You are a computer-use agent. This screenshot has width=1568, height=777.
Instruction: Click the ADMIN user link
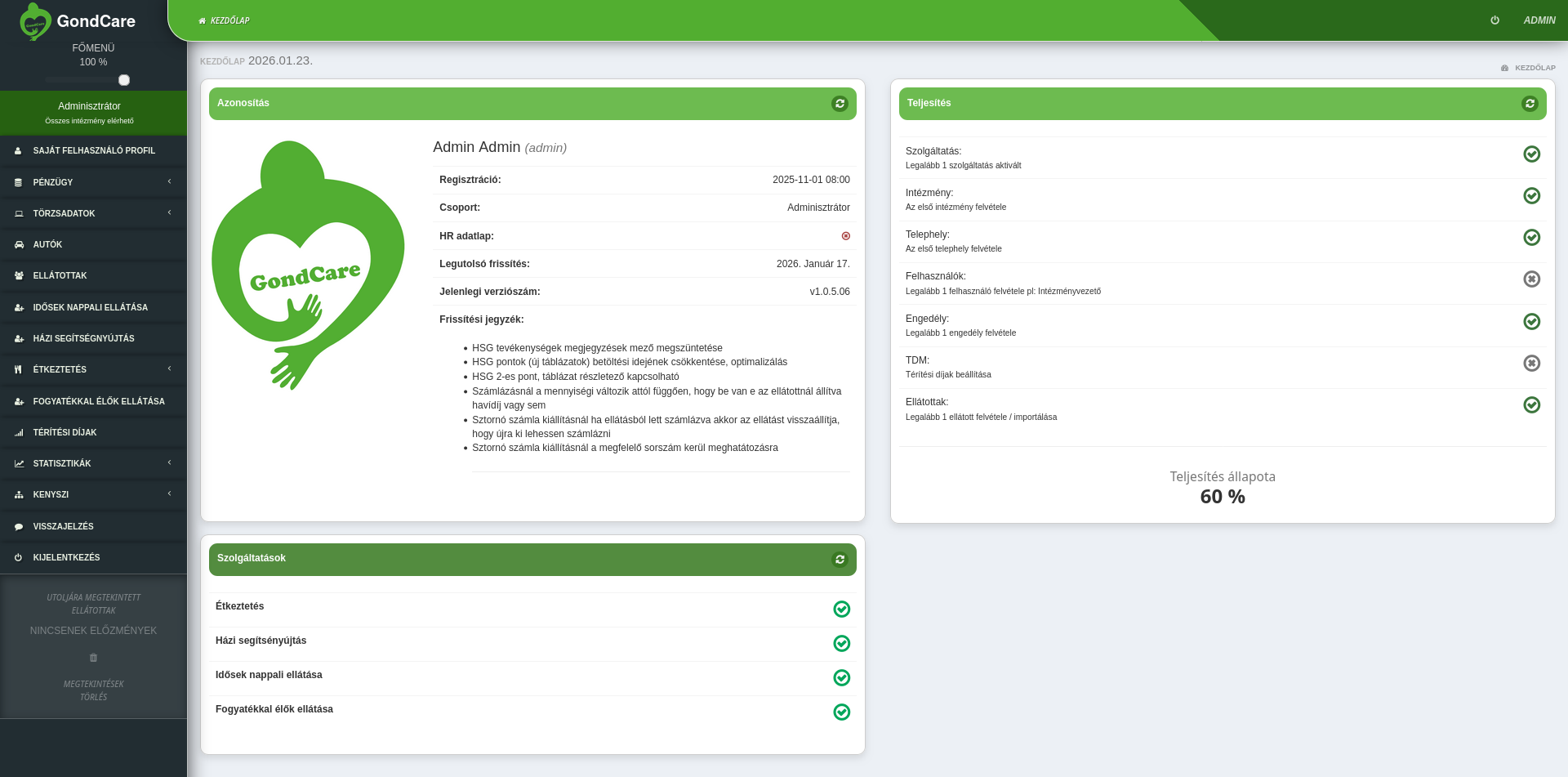click(x=1539, y=20)
